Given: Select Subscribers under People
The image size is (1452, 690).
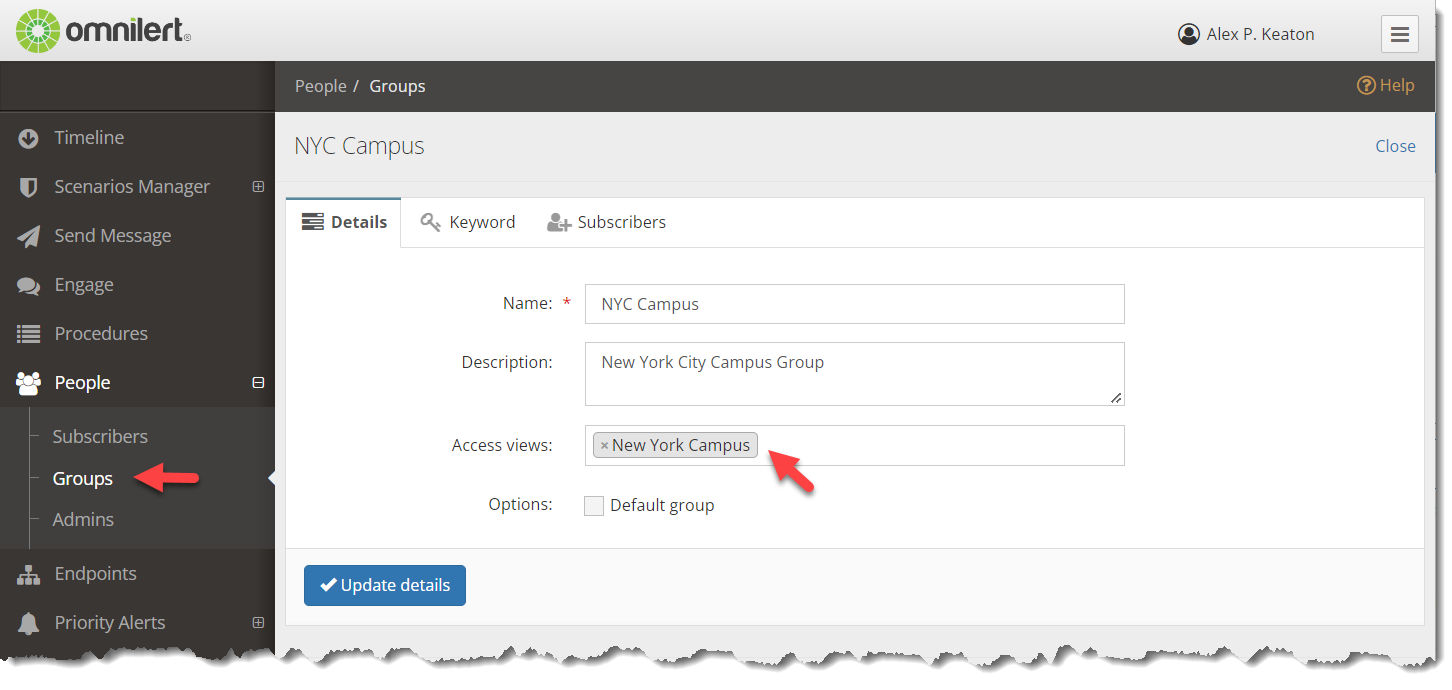Looking at the screenshot, I should click(100, 436).
